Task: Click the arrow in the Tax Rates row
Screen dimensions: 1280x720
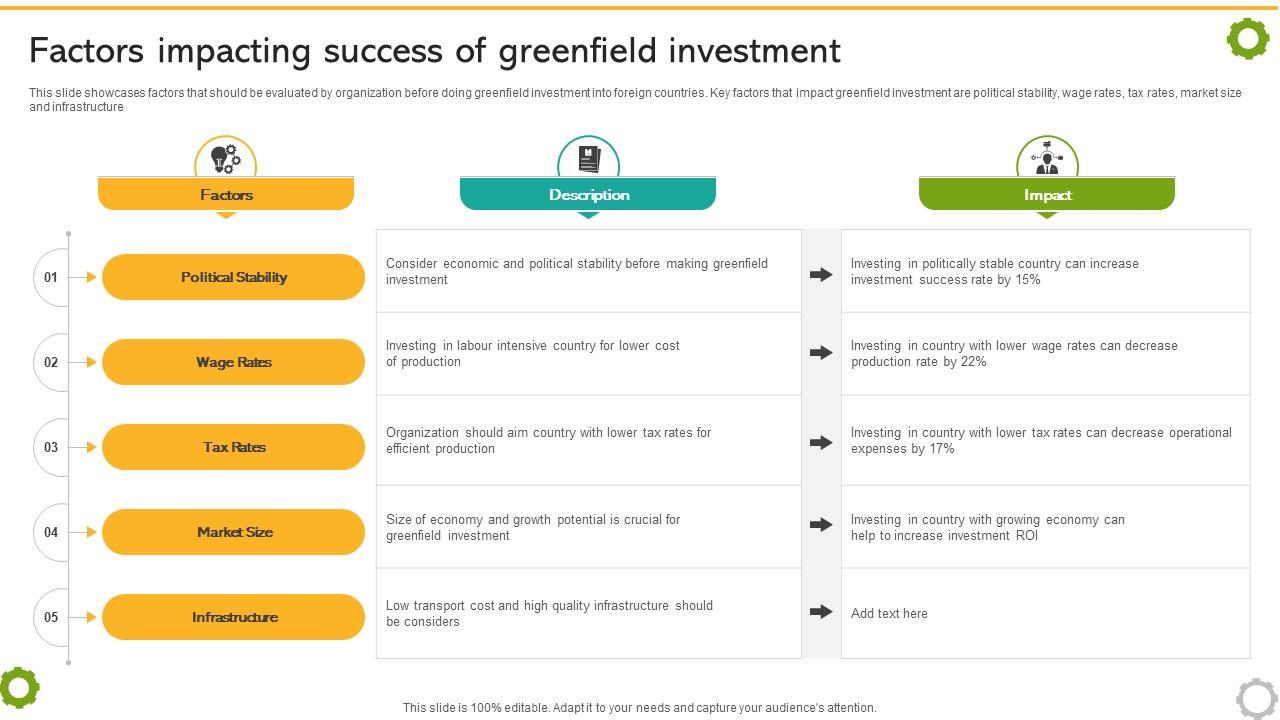Action: [x=821, y=442]
